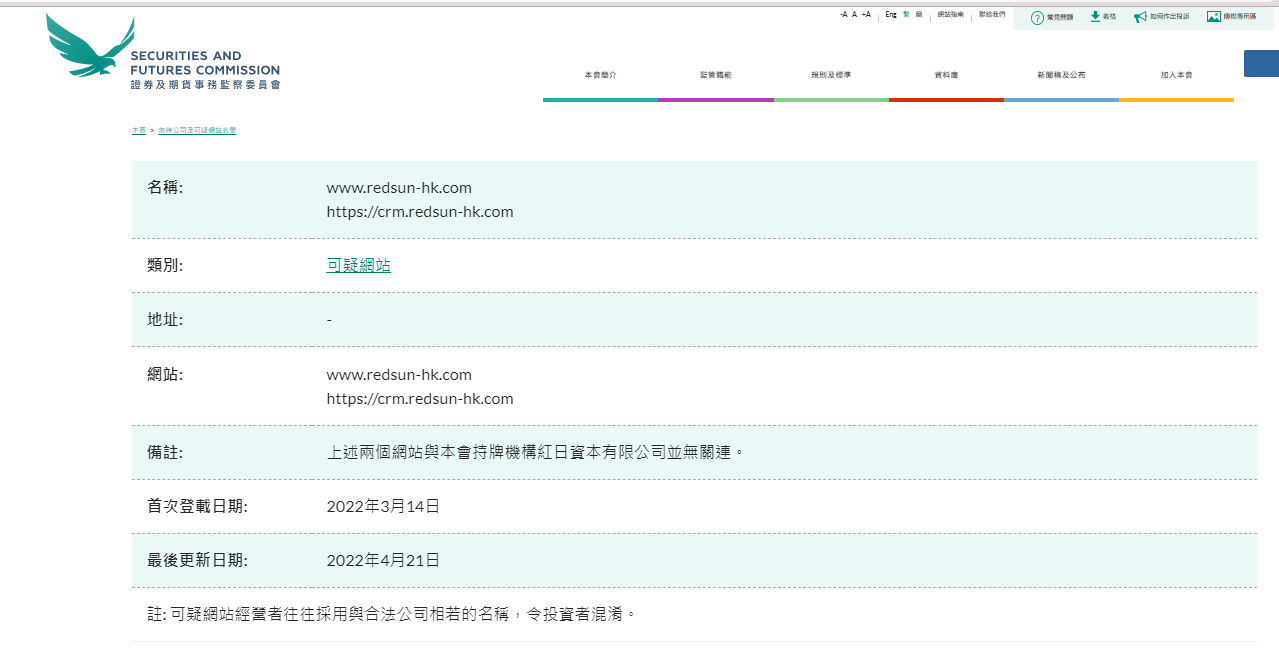This screenshot has width=1279, height=650.
Task: Click the 傳媒專用區 picture icon
Action: pyautogui.click(x=1213, y=16)
